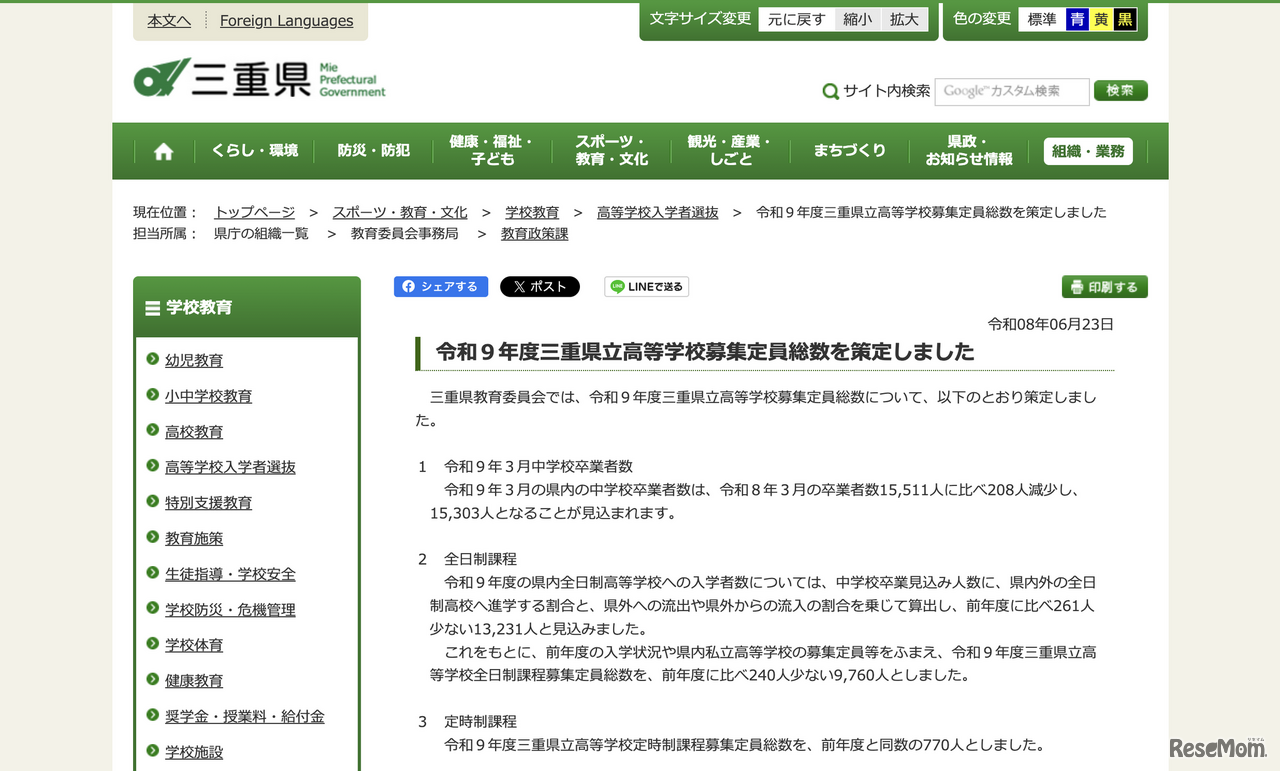Post to X with ポスト button
This screenshot has height=771, width=1280.
point(540,287)
